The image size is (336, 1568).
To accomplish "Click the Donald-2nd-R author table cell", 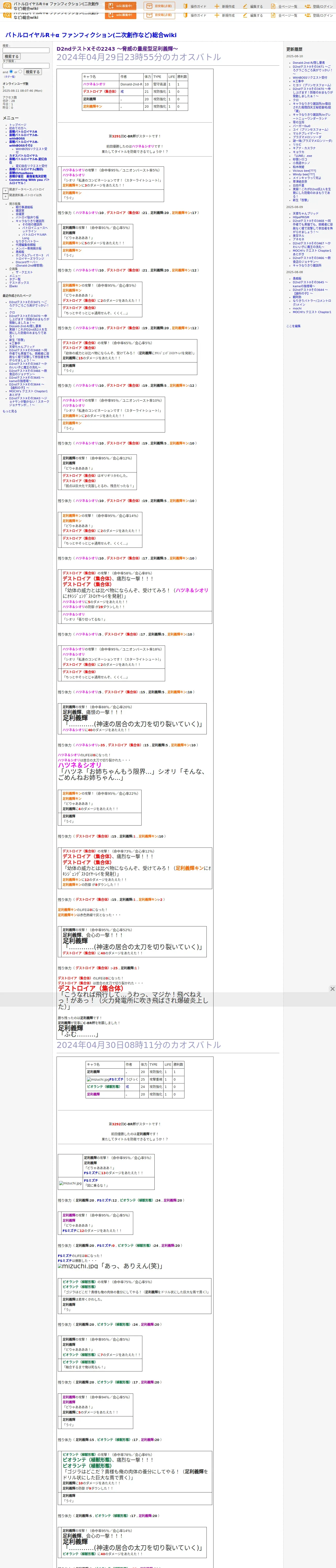I will click(x=131, y=85).
